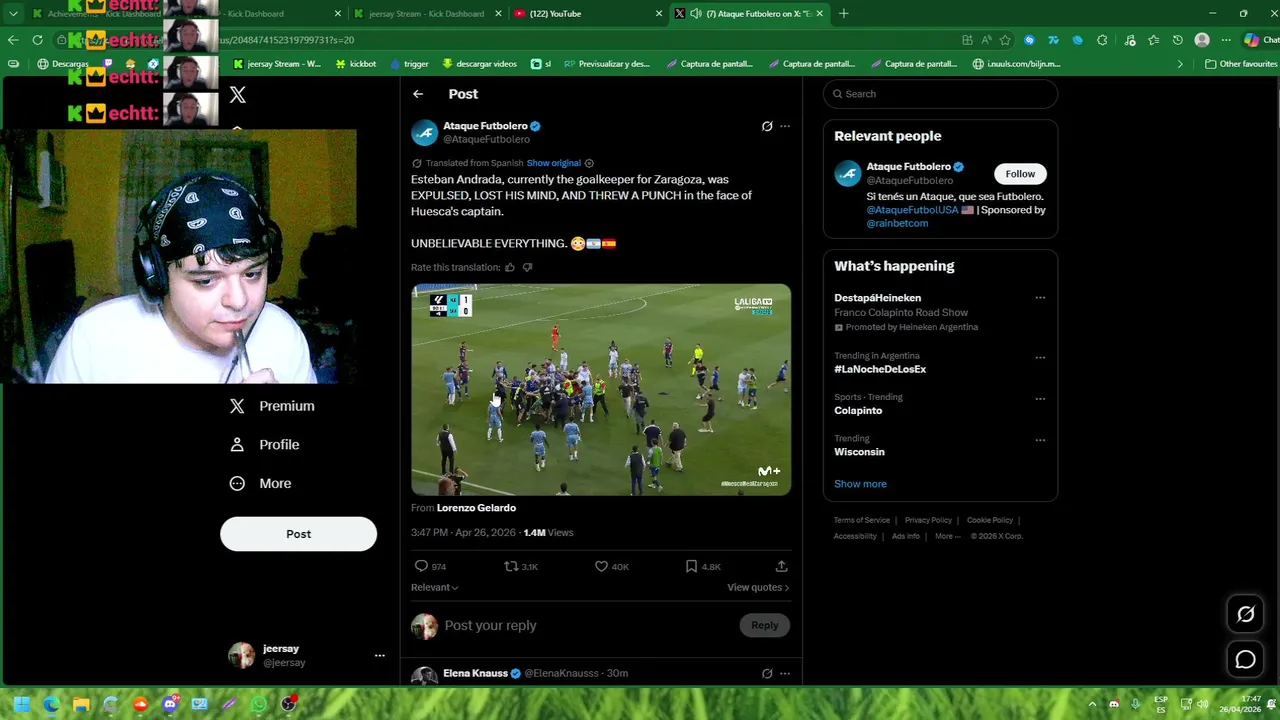This screenshot has height=720, width=1280.
Task: Give thumbs down to the translation
Action: (528, 268)
